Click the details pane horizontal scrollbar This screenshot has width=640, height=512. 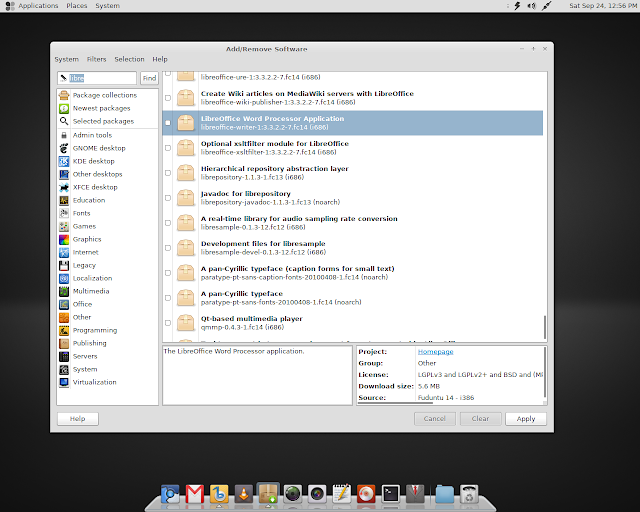[395, 403]
